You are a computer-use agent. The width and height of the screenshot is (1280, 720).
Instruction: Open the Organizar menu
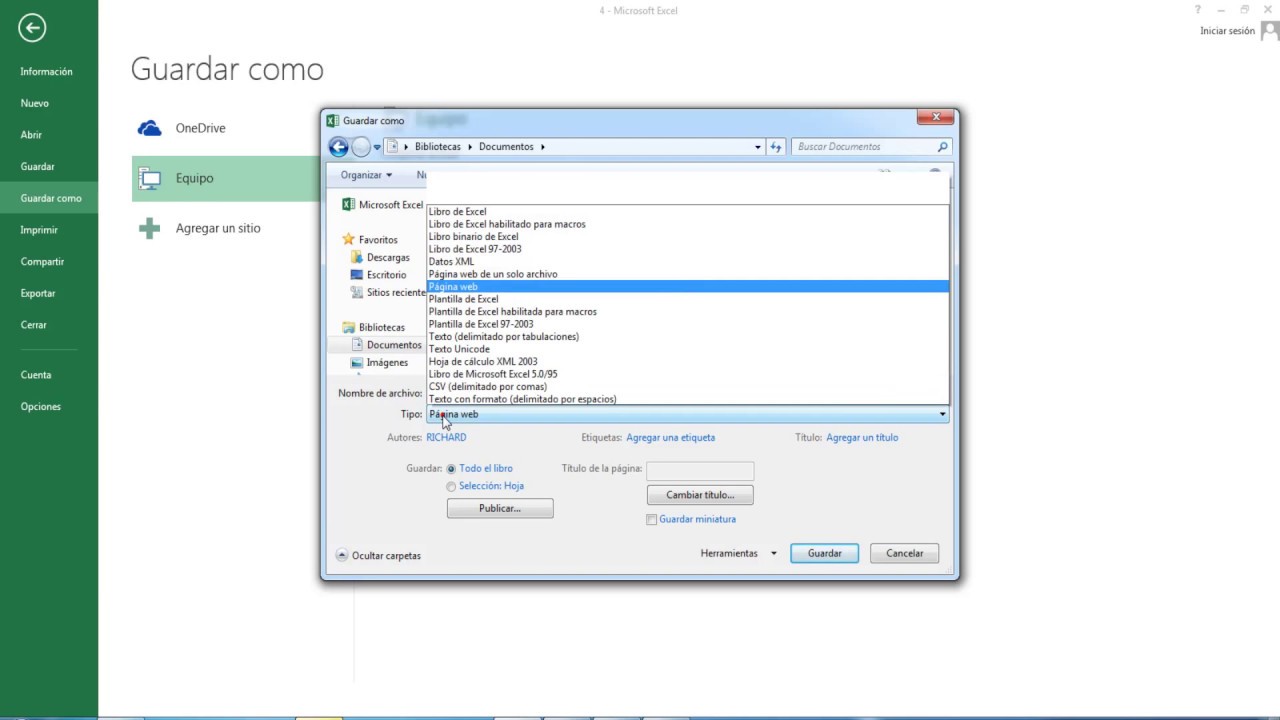pos(366,175)
